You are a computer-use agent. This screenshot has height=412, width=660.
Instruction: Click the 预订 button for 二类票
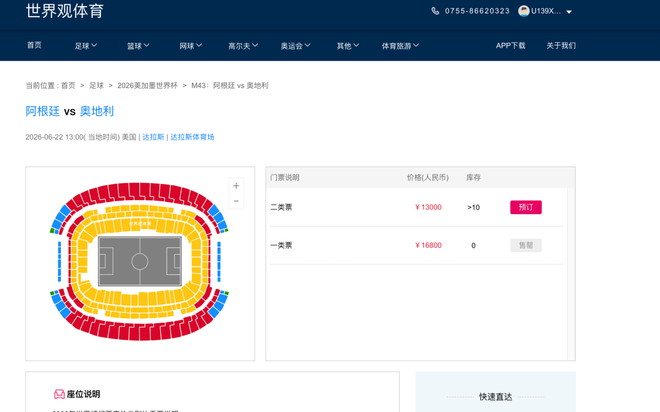pos(526,207)
